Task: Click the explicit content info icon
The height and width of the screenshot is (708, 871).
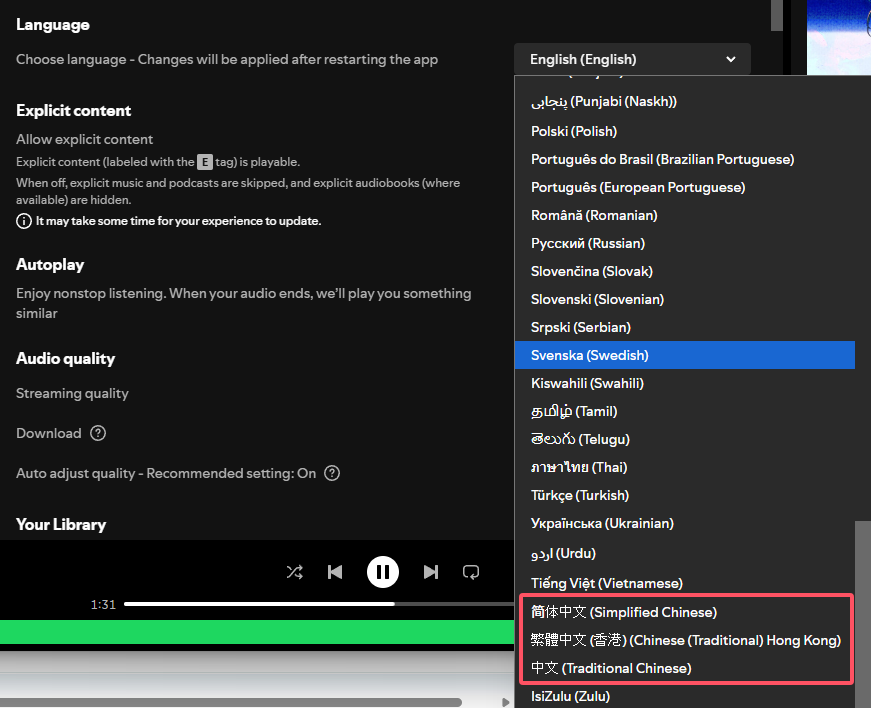Action: [x=24, y=221]
